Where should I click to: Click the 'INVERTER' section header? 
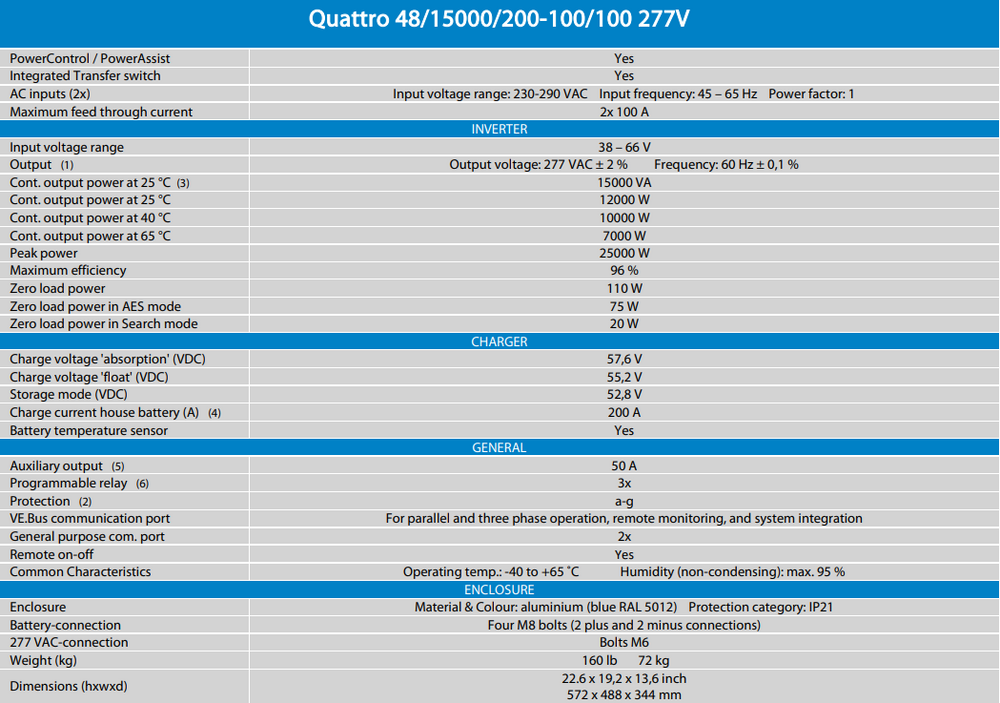point(499,129)
